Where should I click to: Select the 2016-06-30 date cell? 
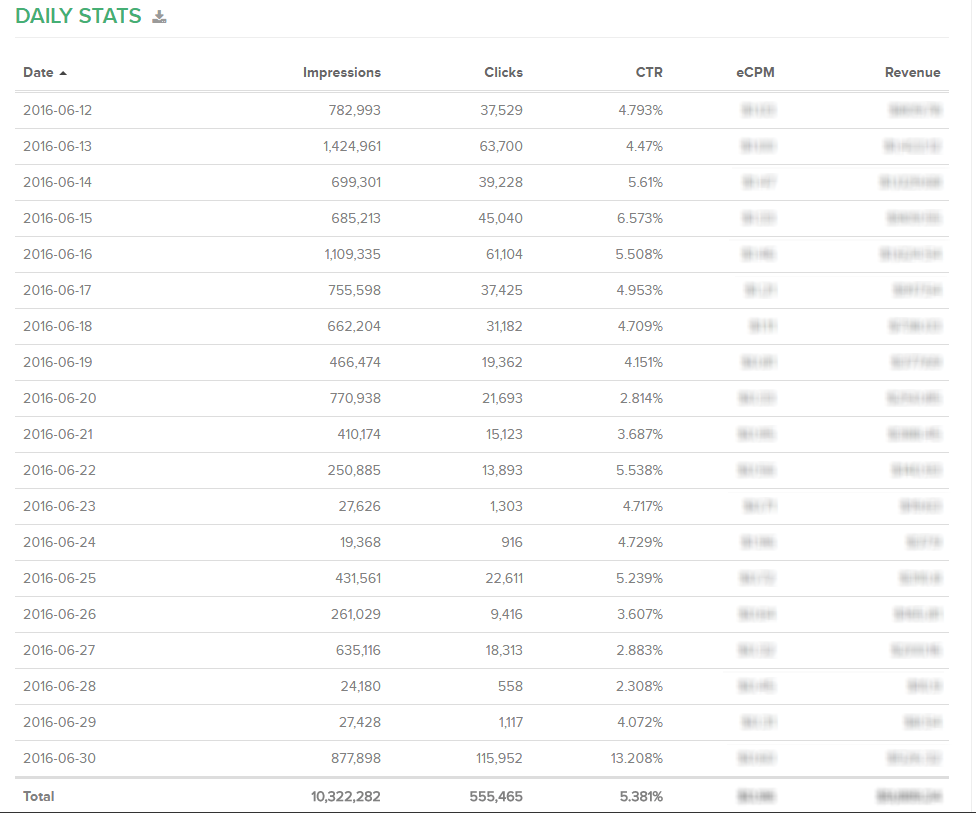click(60, 758)
